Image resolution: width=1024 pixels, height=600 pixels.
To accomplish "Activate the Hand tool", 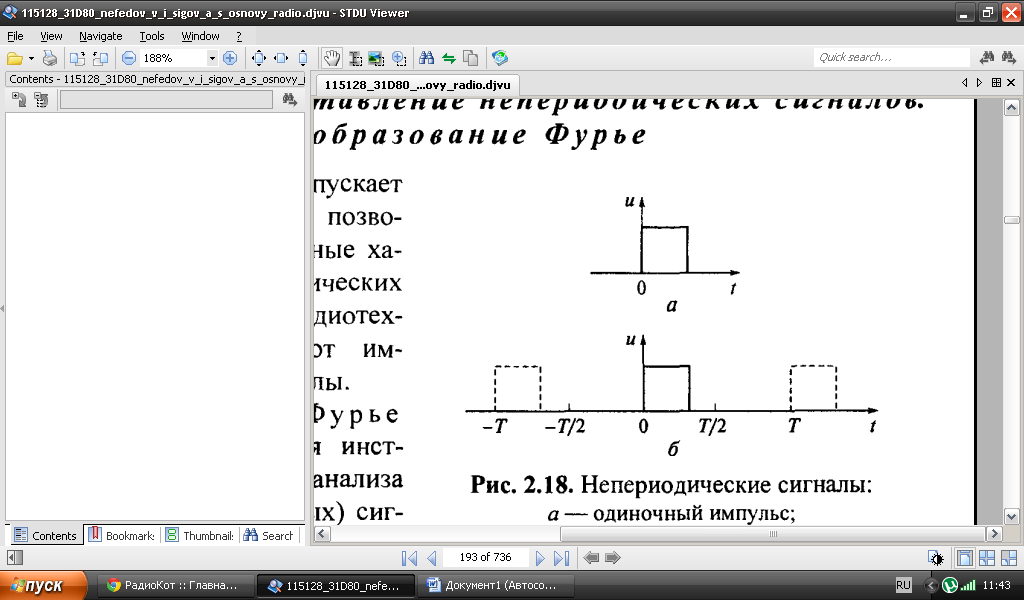I will coord(332,58).
